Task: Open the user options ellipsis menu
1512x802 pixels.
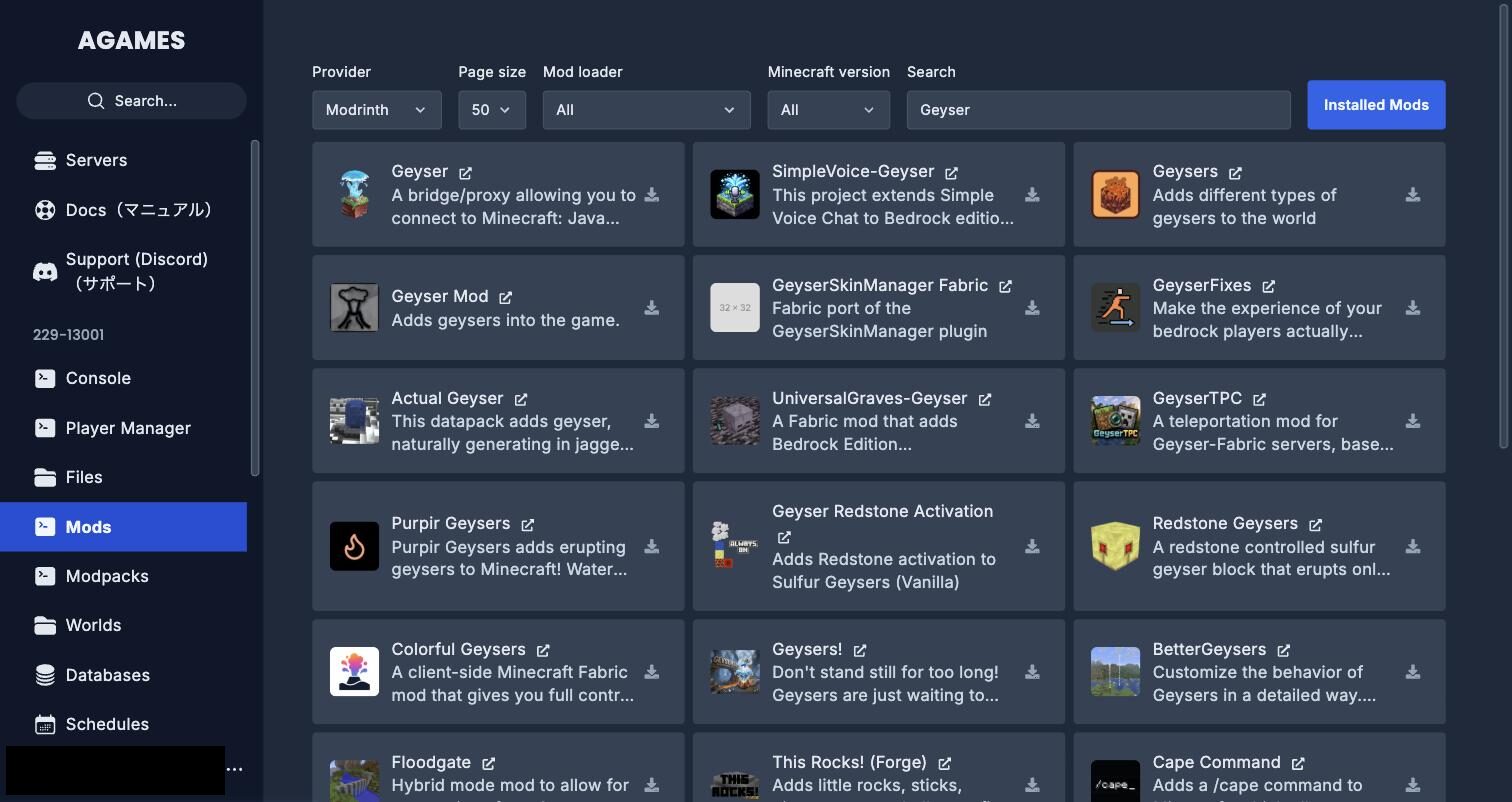Action: click(235, 770)
